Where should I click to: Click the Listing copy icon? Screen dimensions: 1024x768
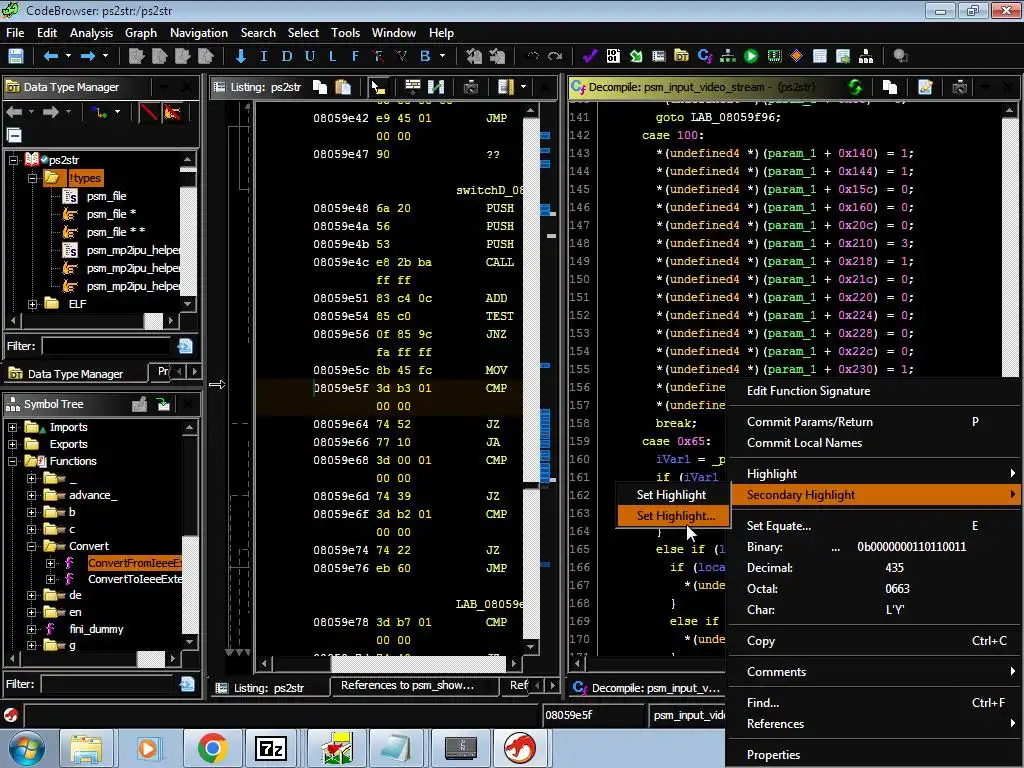320,87
